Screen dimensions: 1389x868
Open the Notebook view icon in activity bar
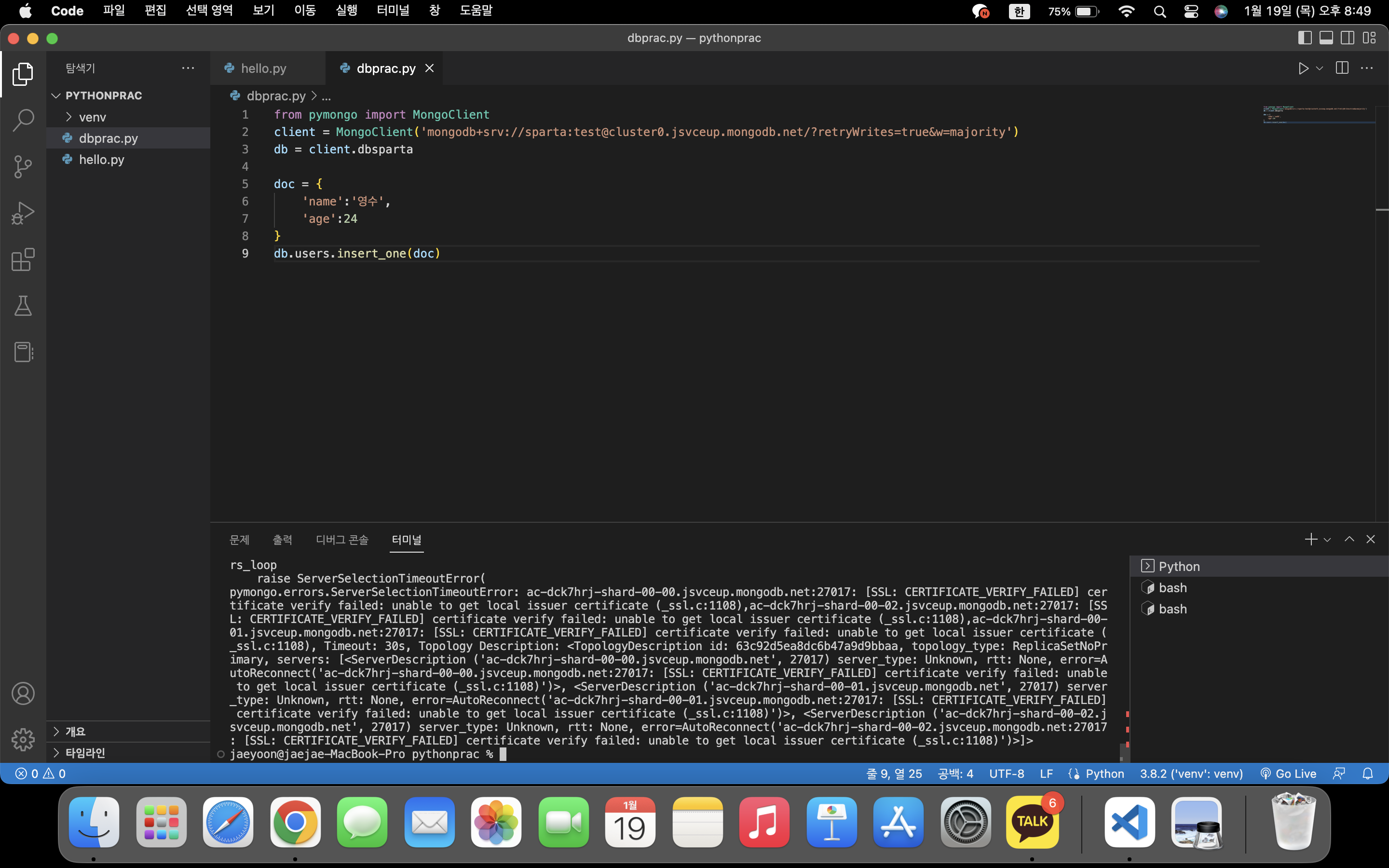[23, 352]
